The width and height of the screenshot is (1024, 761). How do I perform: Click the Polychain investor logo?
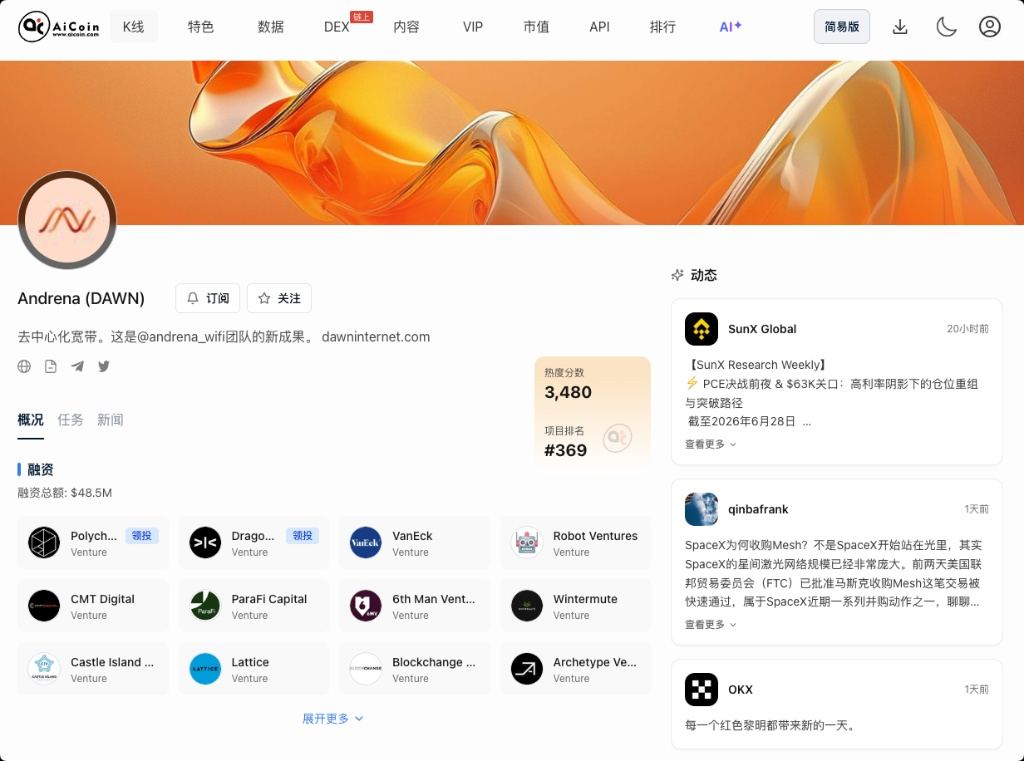[x=44, y=543]
